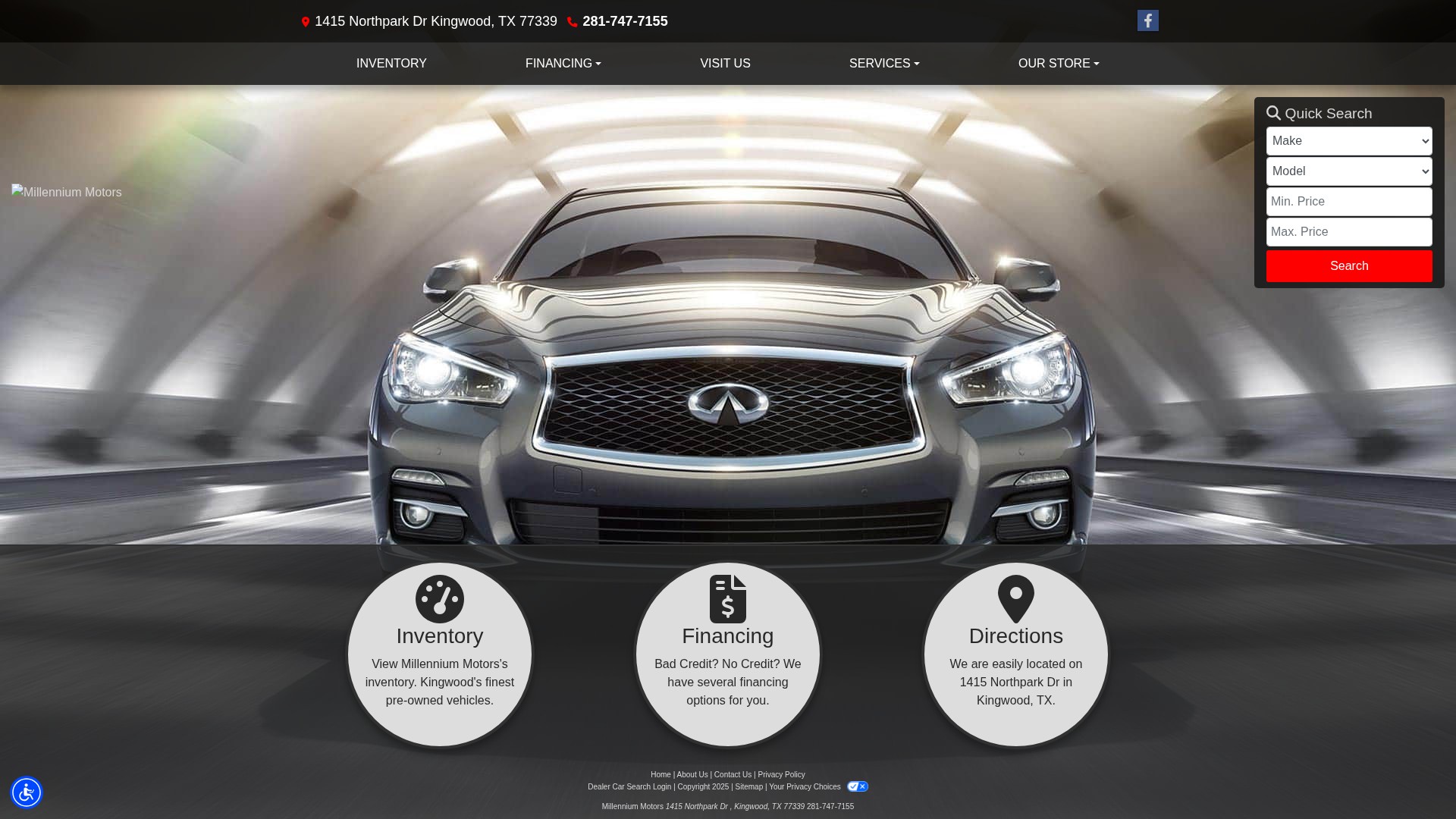
Task: Open footer Home link
Action: pyautogui.click(x=661, y=775)
